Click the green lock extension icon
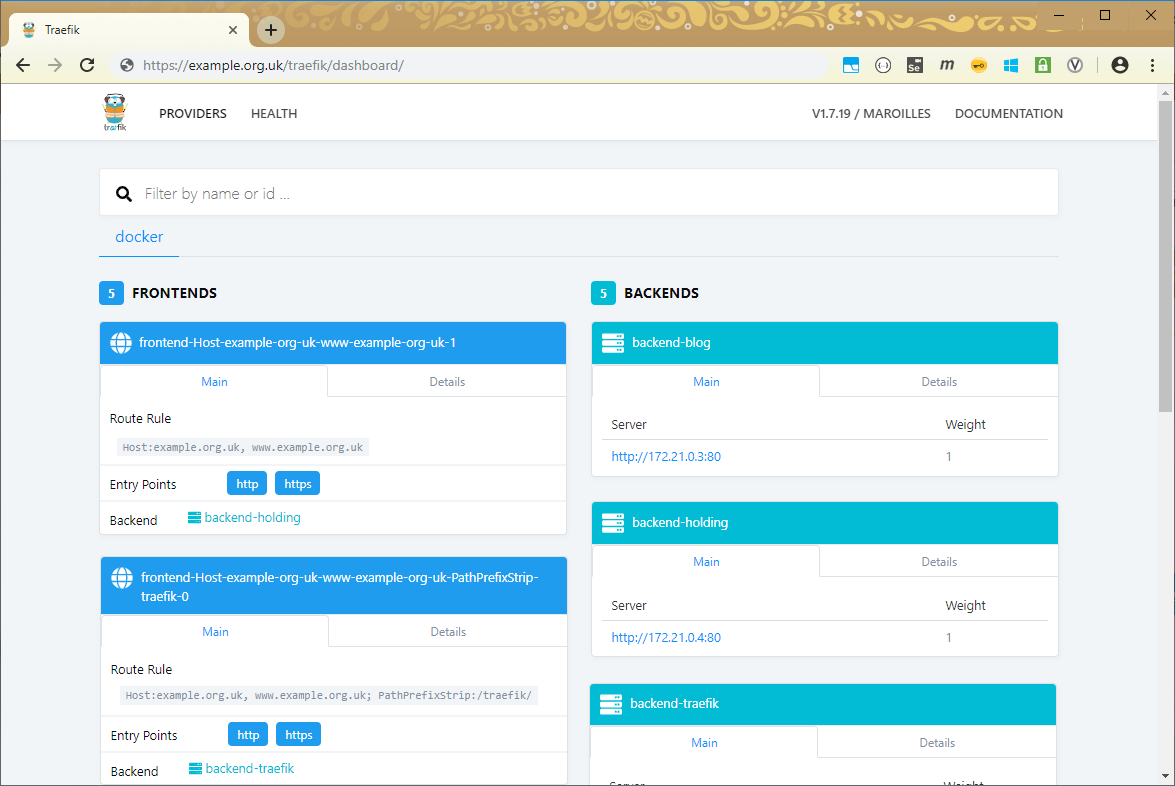Screen dimensions: 1175x786 pos(1042,65)
